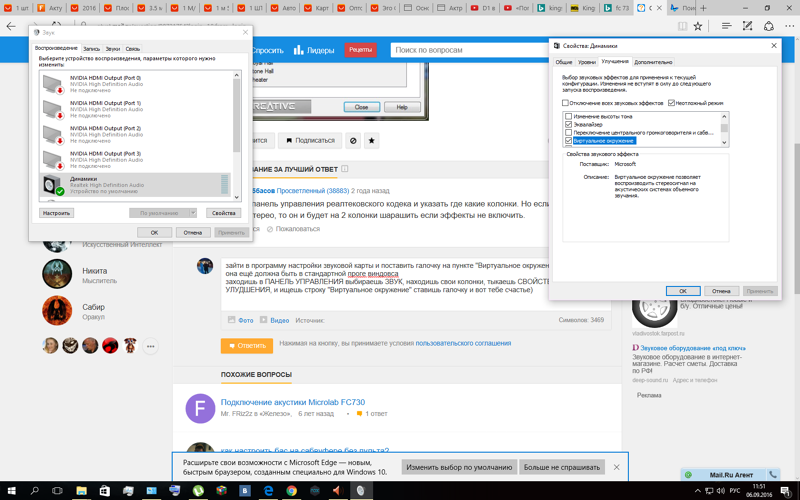Open Дополнительно tab in speaker properties
The width and height of the screenshot is (800, 500).
pyautogui.click(x=653, y=62)
